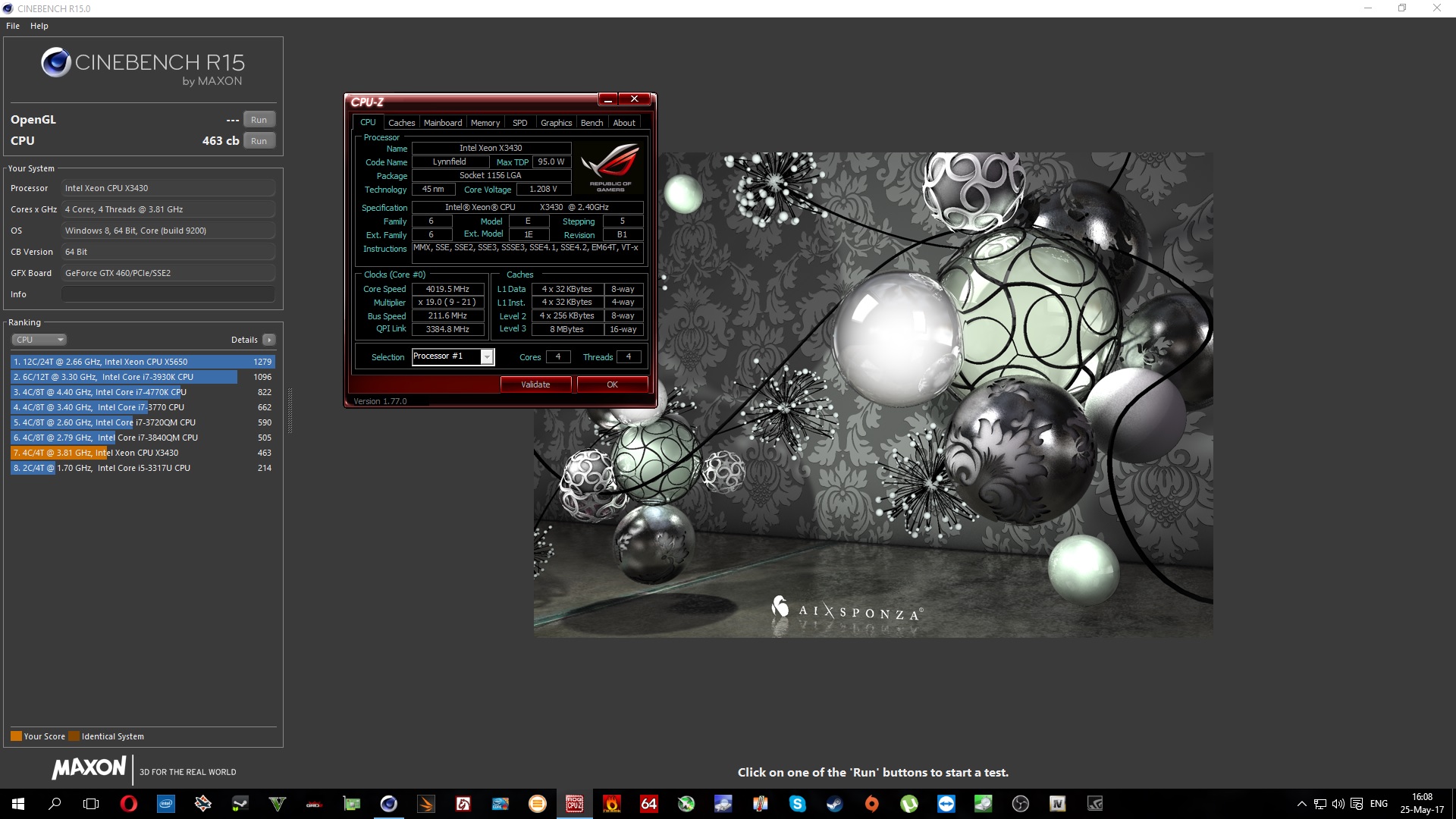Run the CPU benchmark test
This screenshot has width=1456, height=819.
(x=259, y=141)
